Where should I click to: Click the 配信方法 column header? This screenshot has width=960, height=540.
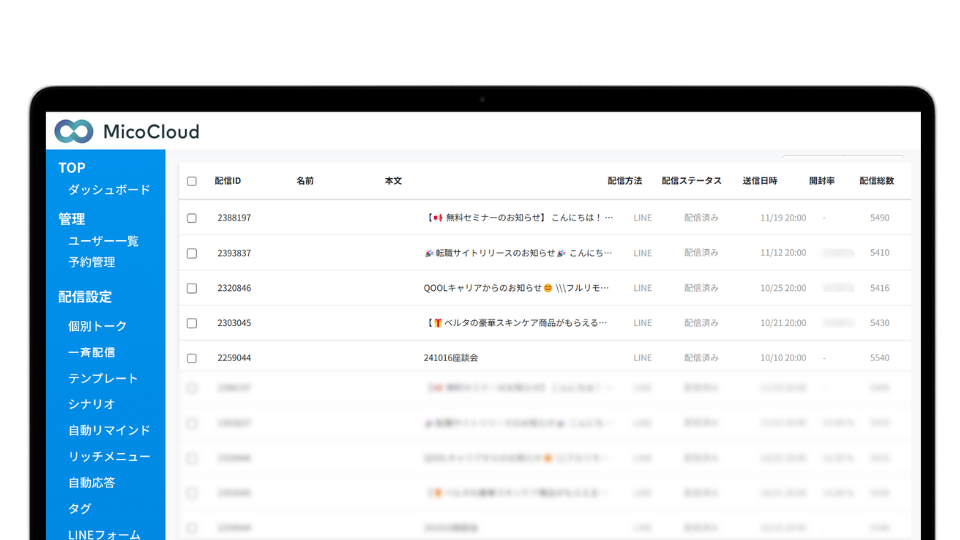tap(624, 181)
